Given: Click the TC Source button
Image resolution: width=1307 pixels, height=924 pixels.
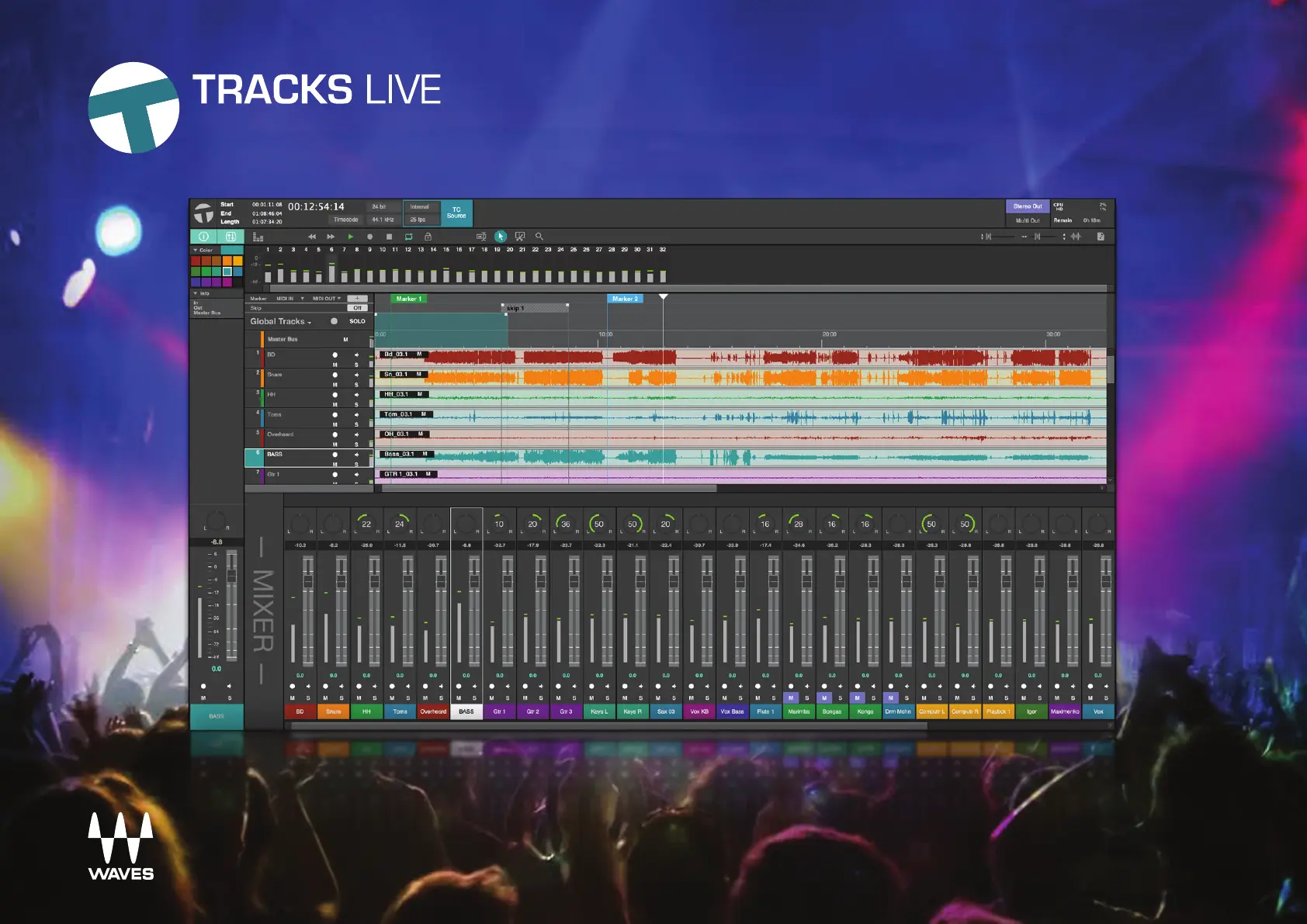Looking at the screenshot, I should [x=456, y=213].
